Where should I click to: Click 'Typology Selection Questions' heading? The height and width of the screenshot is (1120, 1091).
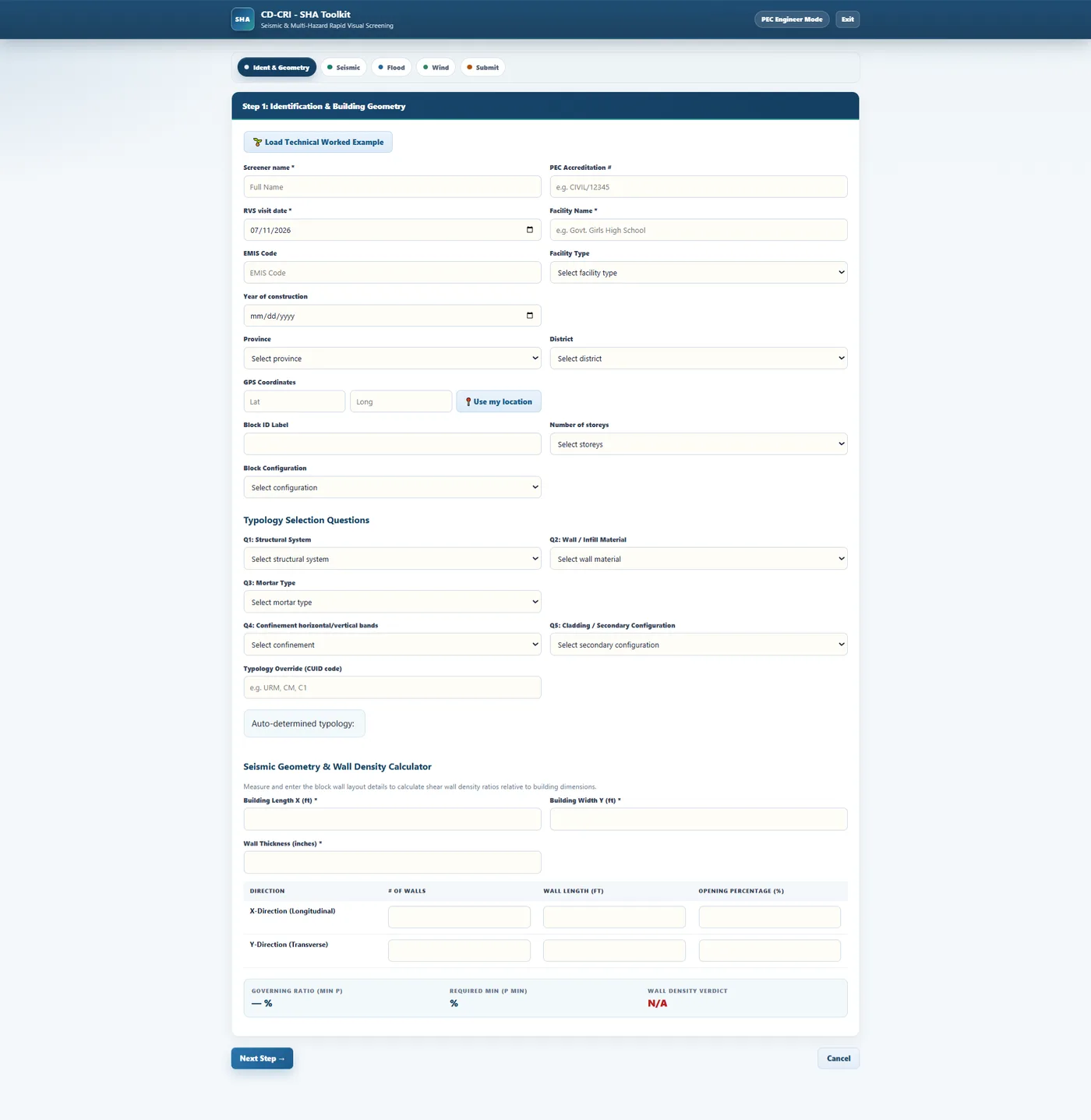pos(306,520)
